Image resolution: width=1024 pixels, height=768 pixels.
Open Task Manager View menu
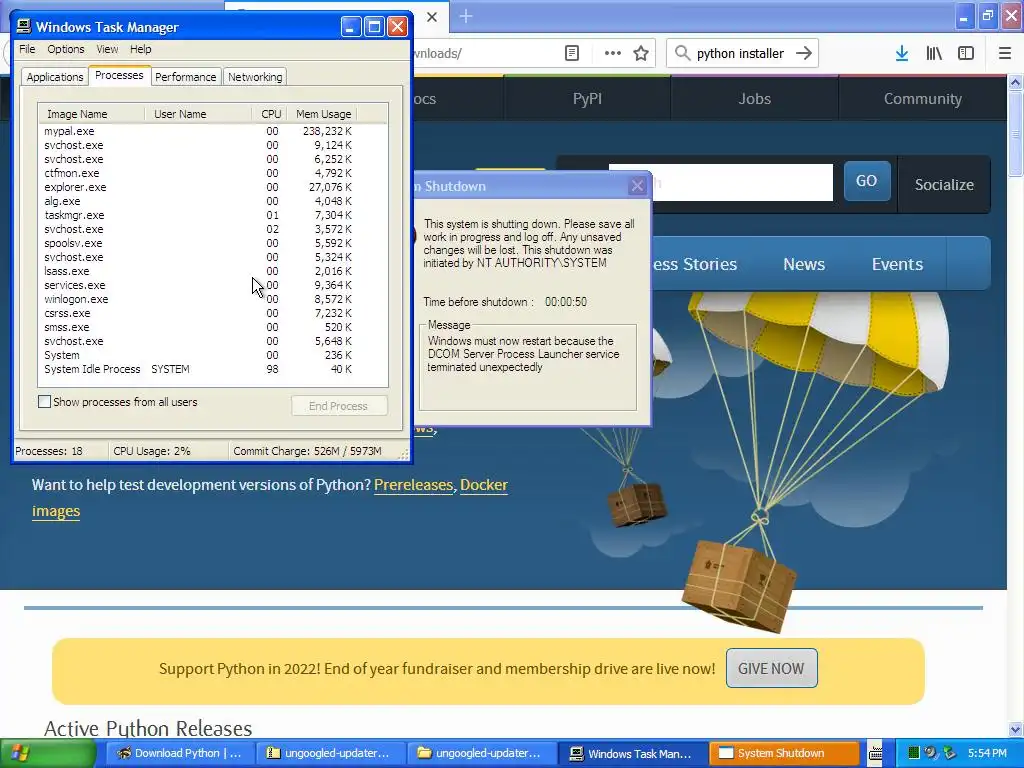tap(107, 49)
